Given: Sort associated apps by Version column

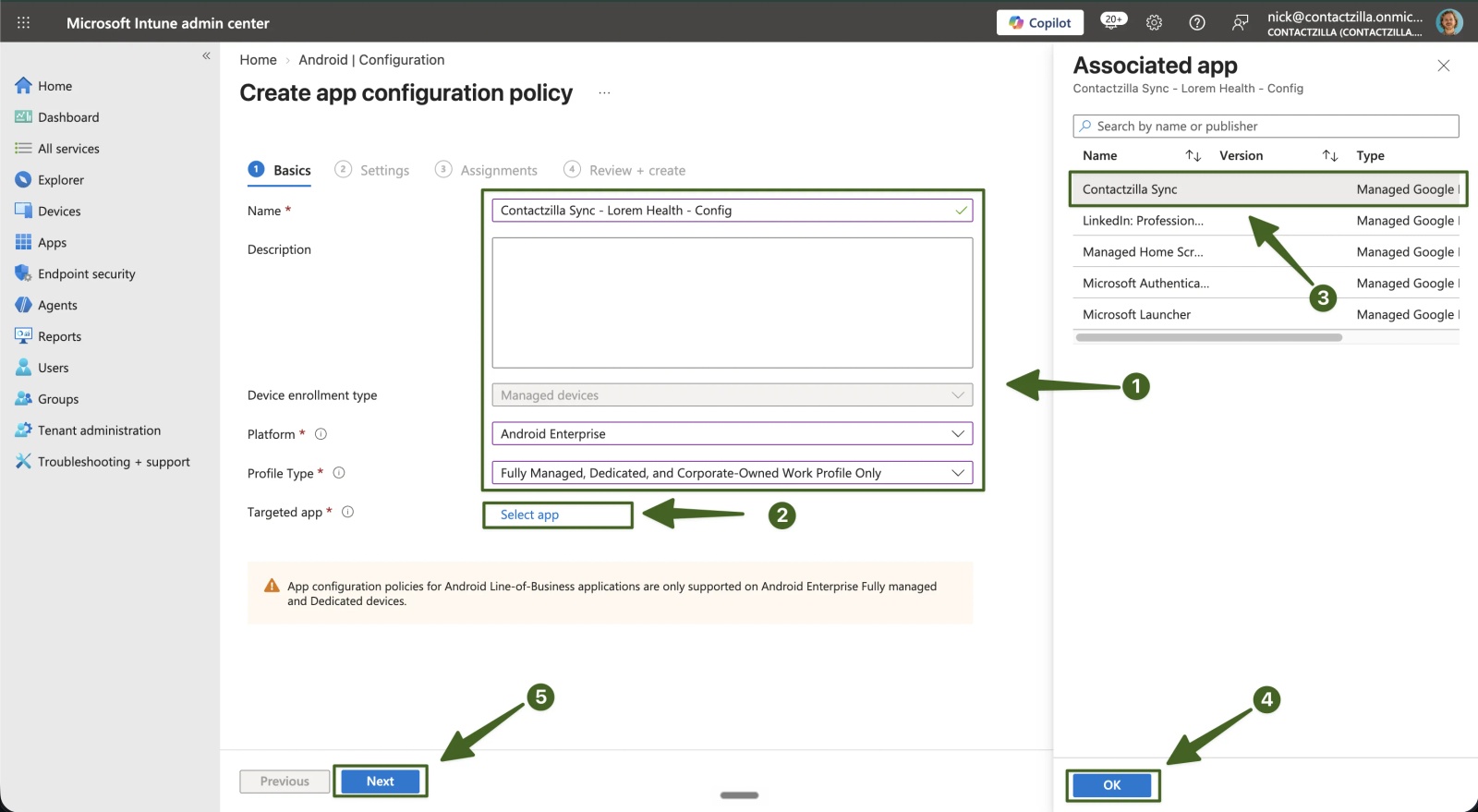Looking at the screenshot, I should [1330, 156].
